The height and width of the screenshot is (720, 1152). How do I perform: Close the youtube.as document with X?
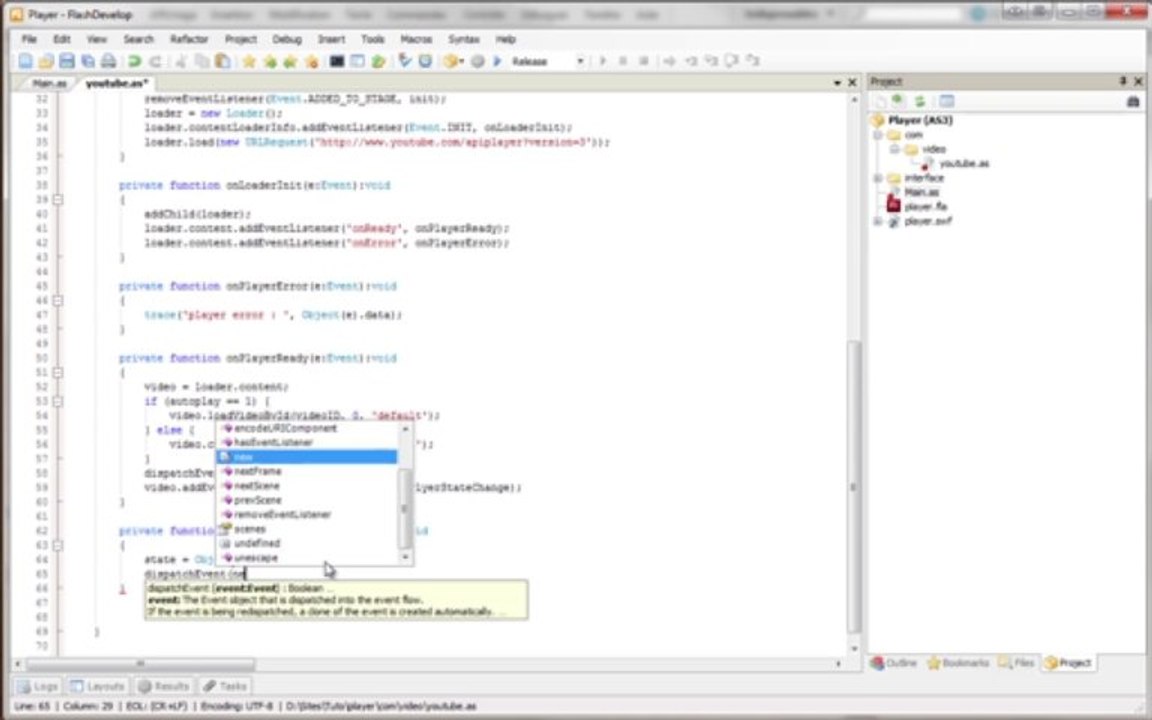click(852, 83)
